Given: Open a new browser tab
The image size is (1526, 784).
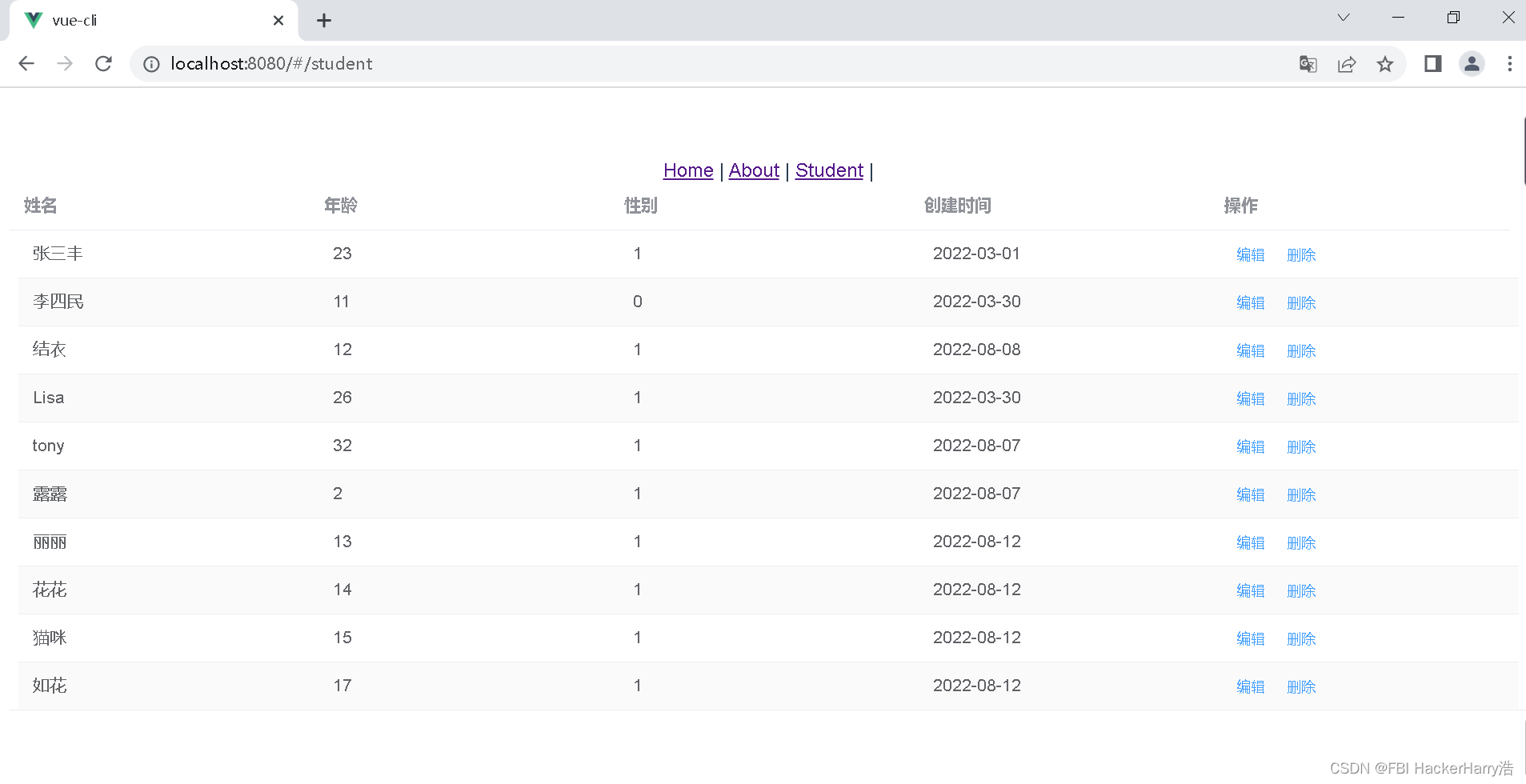Looking at the screenshot, I should click(324, 21).
